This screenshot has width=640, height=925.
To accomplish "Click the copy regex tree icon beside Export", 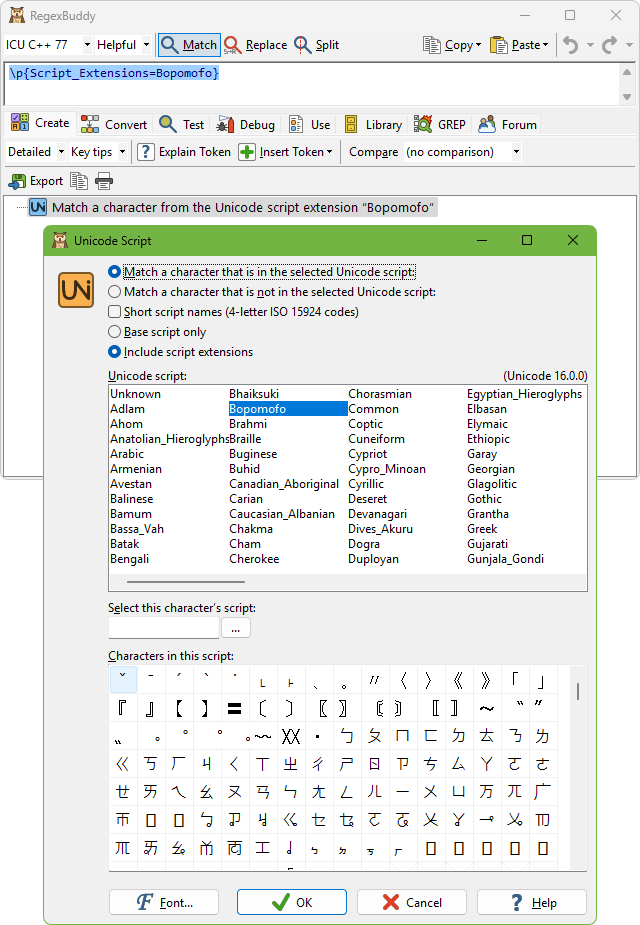I will click(79, 181).
